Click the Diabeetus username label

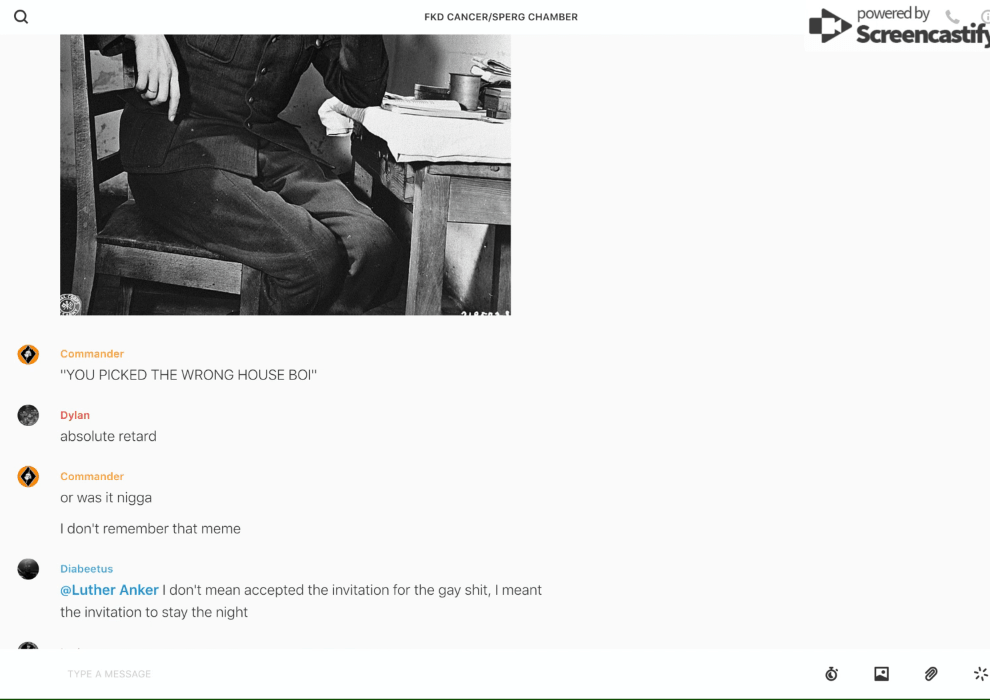click(86, 569)
